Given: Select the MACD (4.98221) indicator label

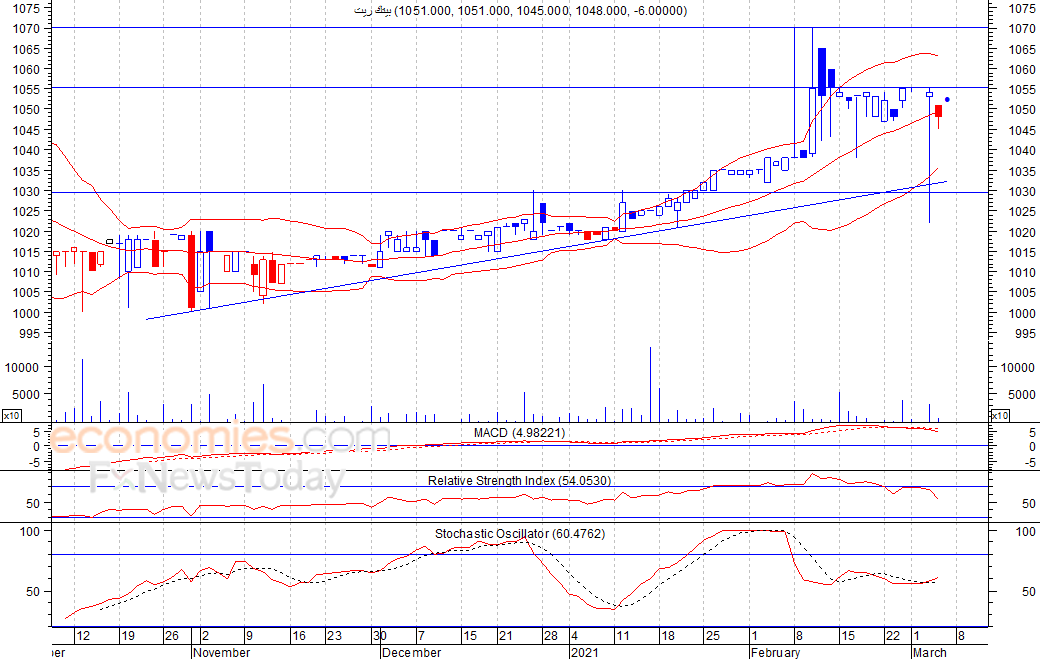Looking at the screenshot, I should pyautogui.click(x=519, y=433).
